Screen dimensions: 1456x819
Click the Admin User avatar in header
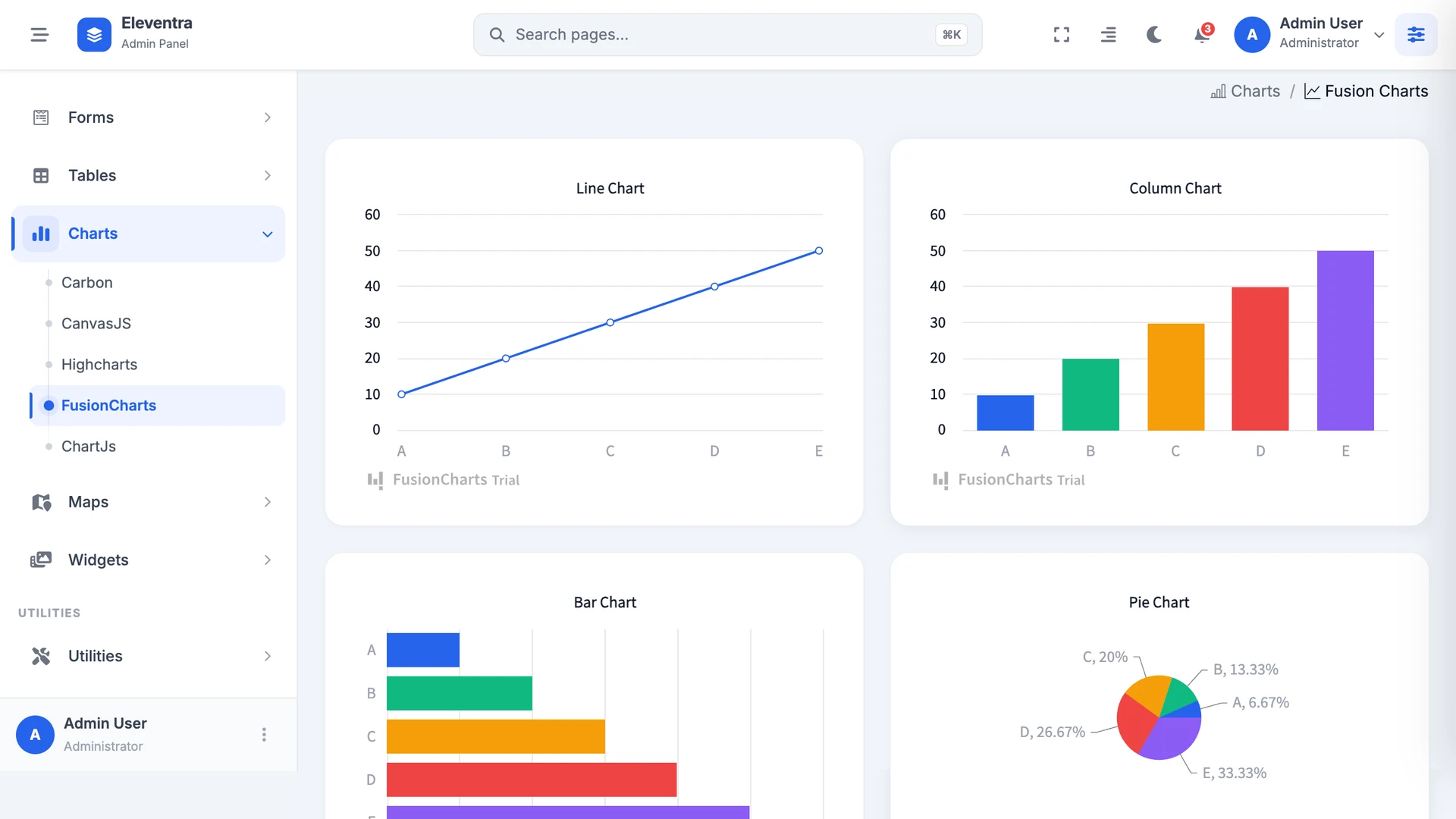pyautogui.click(x=1252, y=35)
